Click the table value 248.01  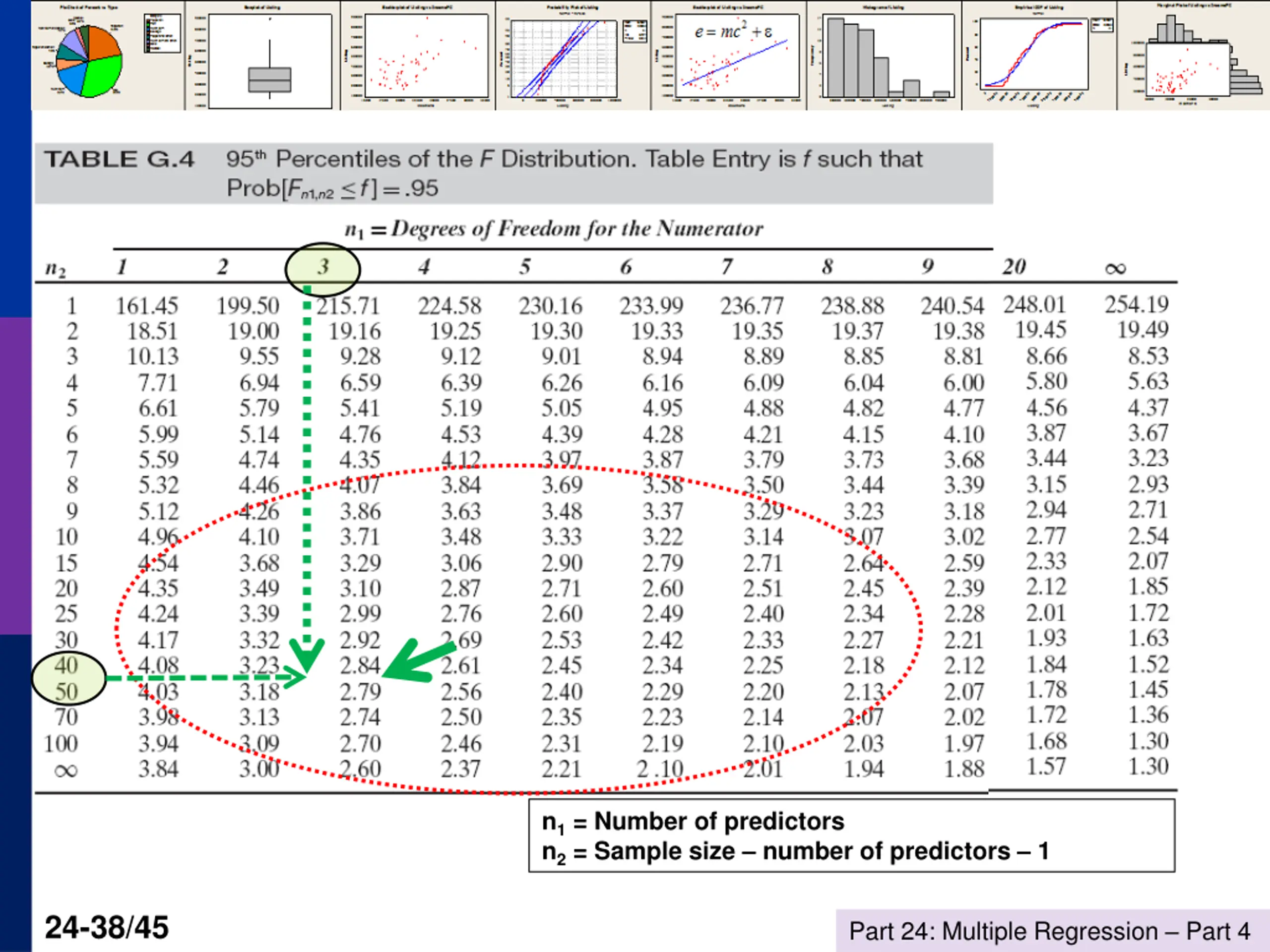pyautogui.click(x=1034, y=305)
